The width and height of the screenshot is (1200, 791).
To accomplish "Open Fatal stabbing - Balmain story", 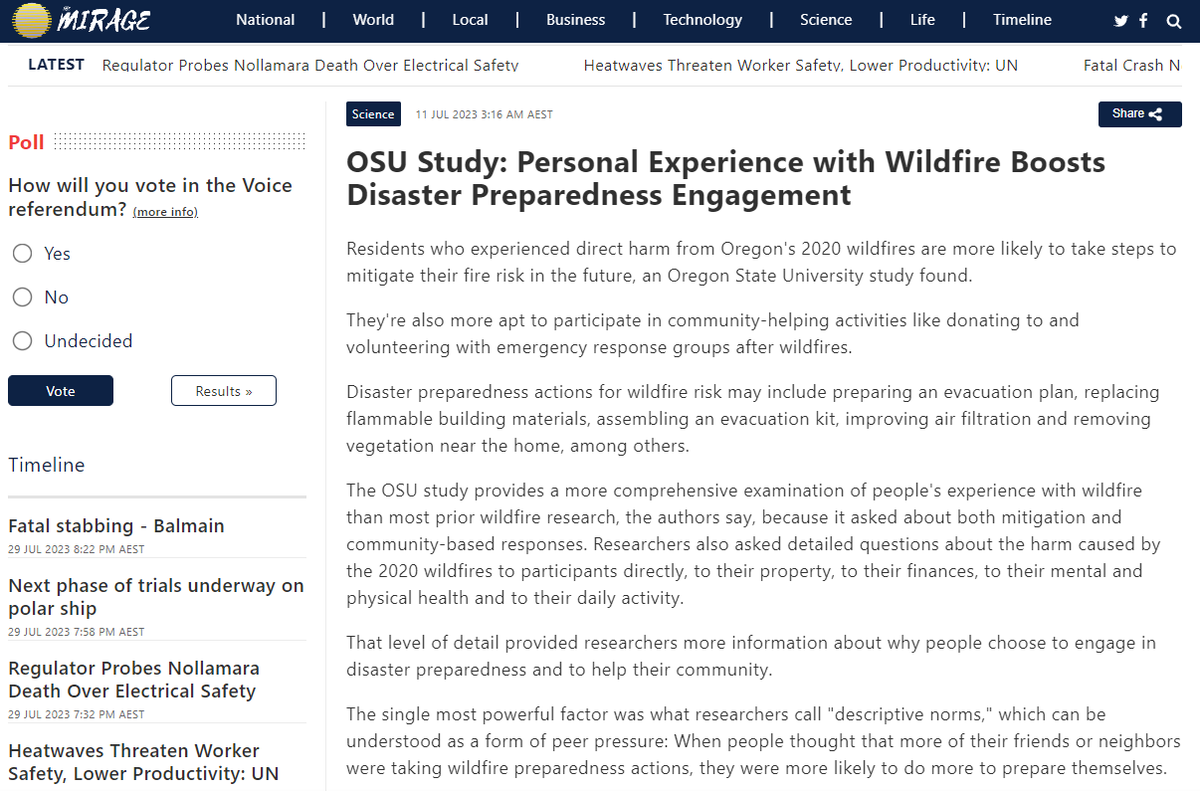I will [x=116, y=526].
